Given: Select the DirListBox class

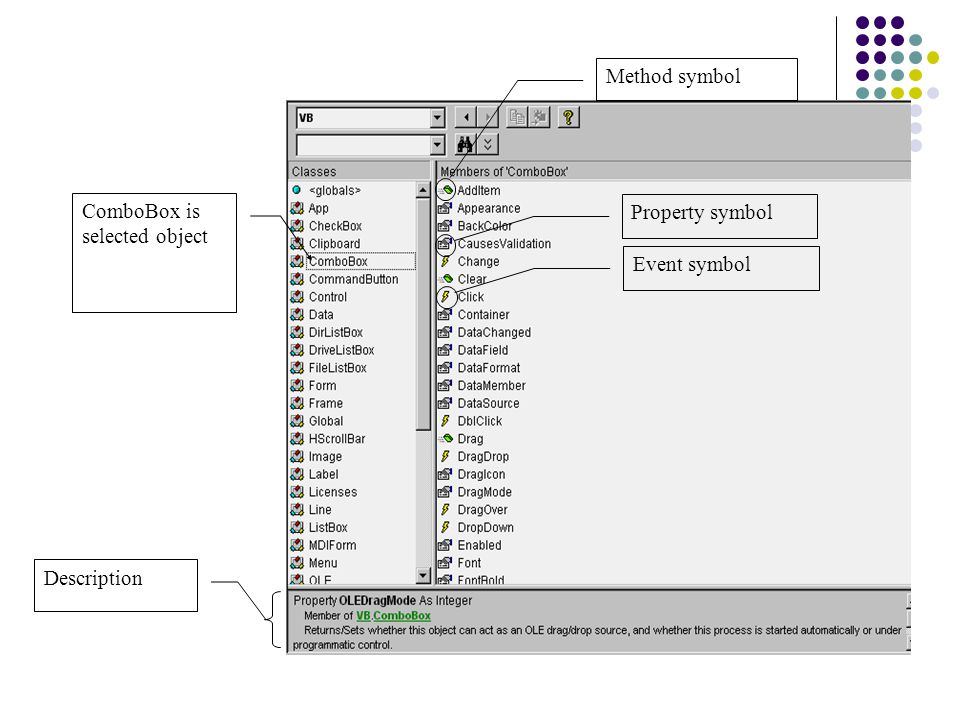Looking at the screenshot, I should pyautogui.click(x=336, y=332).
